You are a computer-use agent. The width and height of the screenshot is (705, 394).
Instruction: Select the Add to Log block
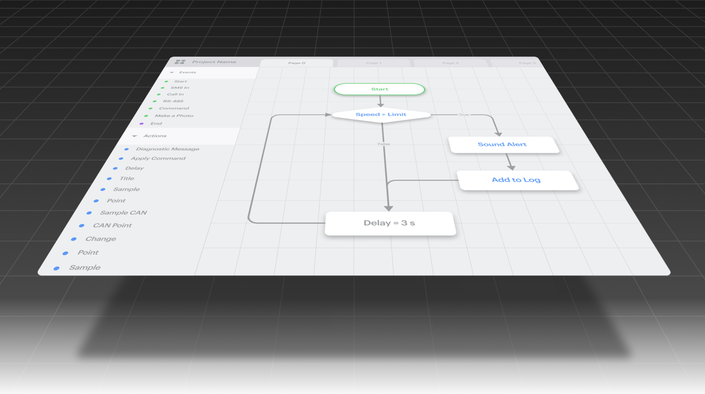pyautogui.click(x=517, y=180)
